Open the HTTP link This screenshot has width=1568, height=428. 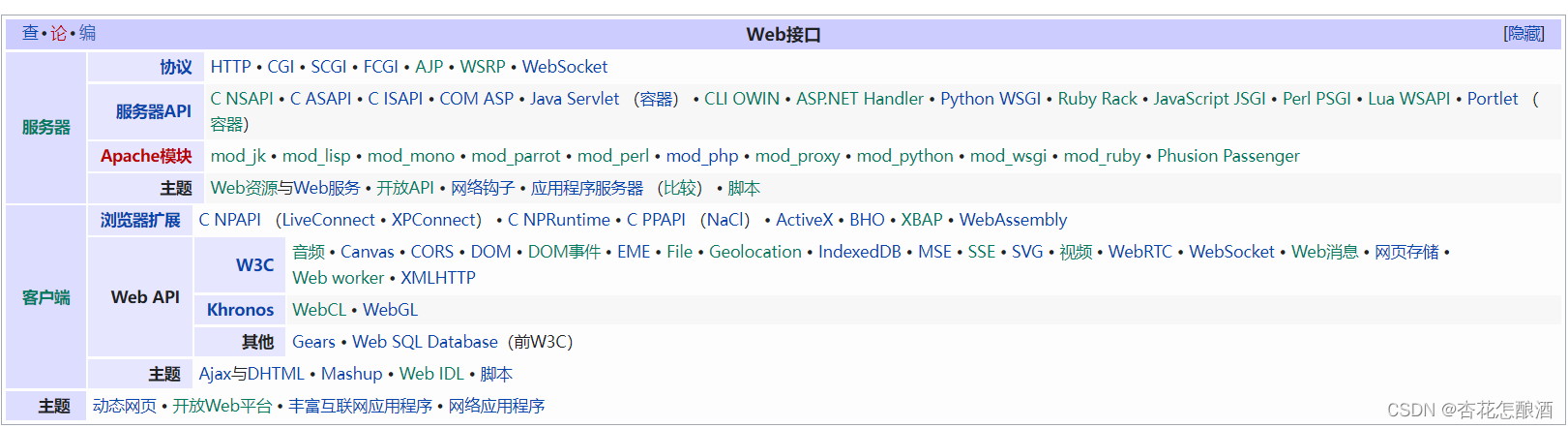pyautogui.click(x=230, y=67)
